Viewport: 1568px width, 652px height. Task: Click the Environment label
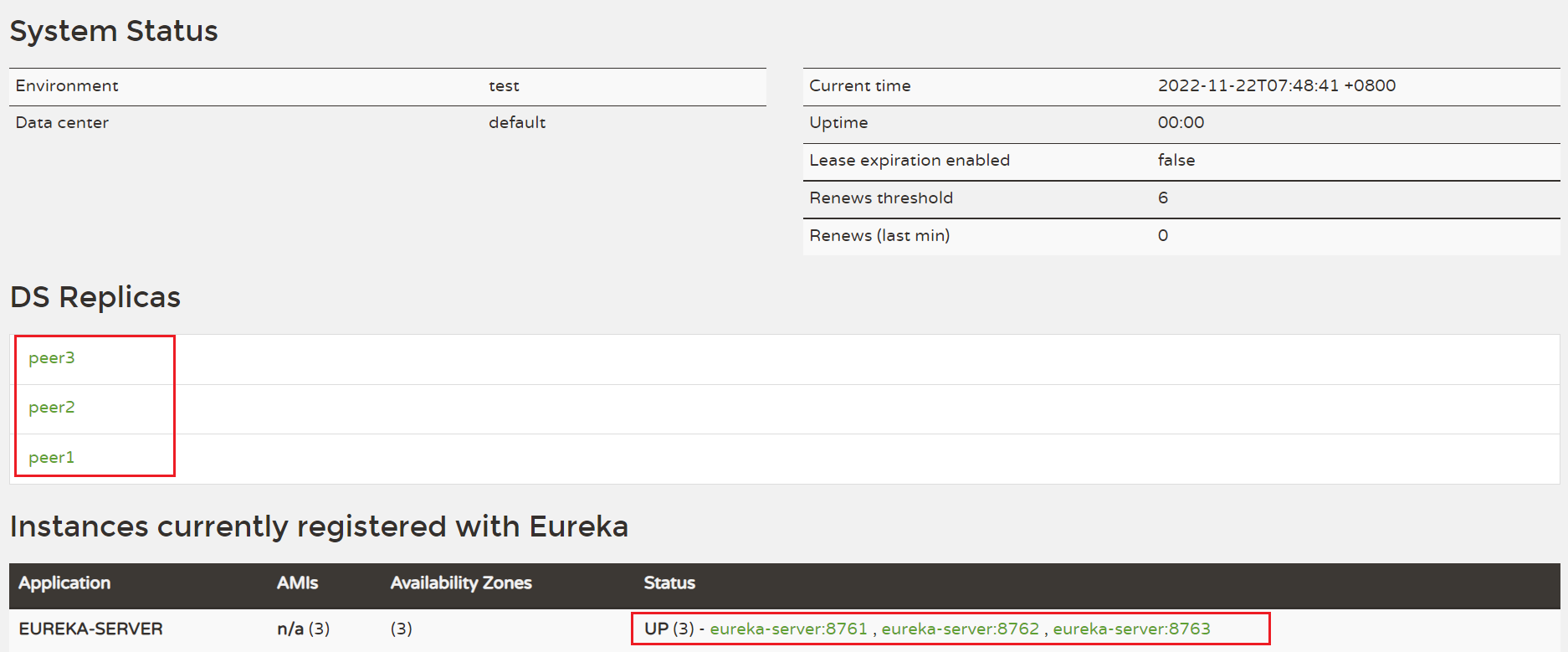(x=67, y=85)
